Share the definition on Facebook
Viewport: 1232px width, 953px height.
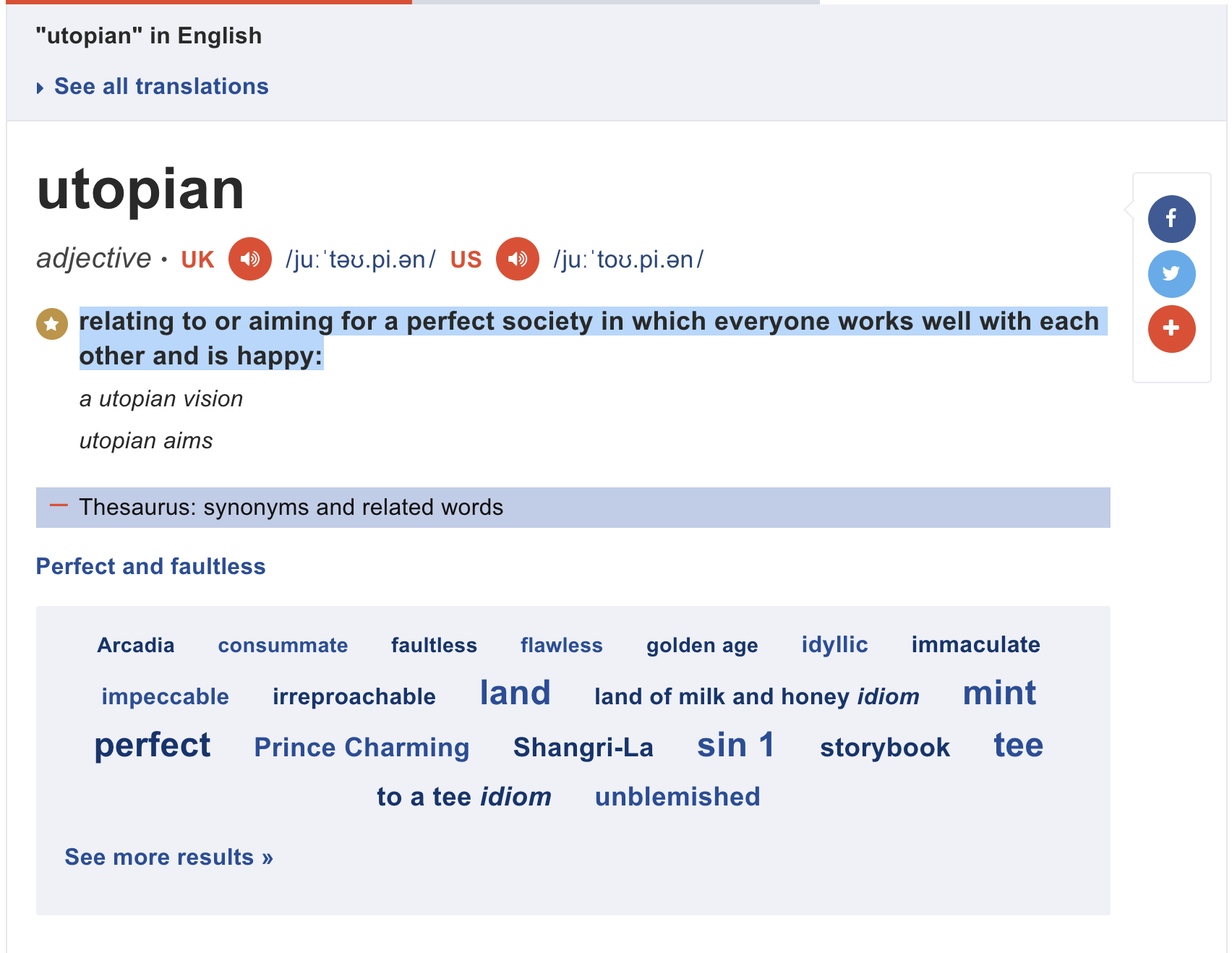click(1171, 218)
